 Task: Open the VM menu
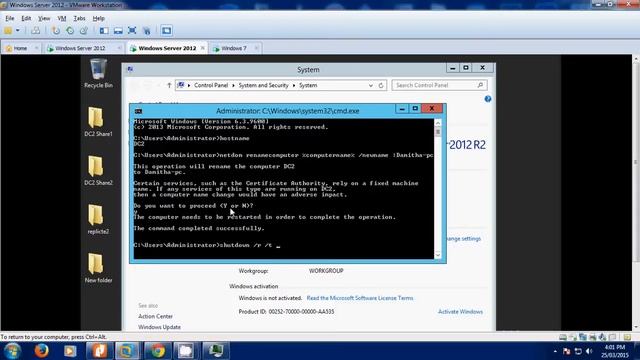62,18
